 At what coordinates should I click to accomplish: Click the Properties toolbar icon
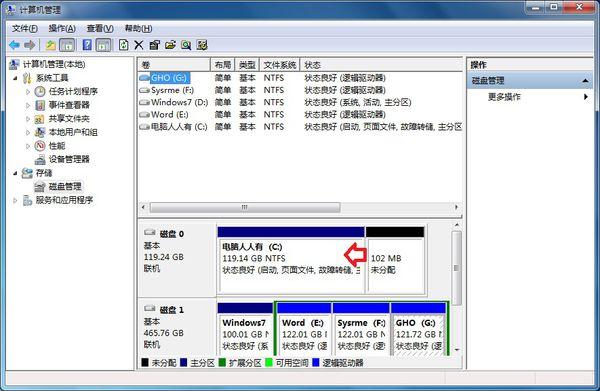pos(154,45)
